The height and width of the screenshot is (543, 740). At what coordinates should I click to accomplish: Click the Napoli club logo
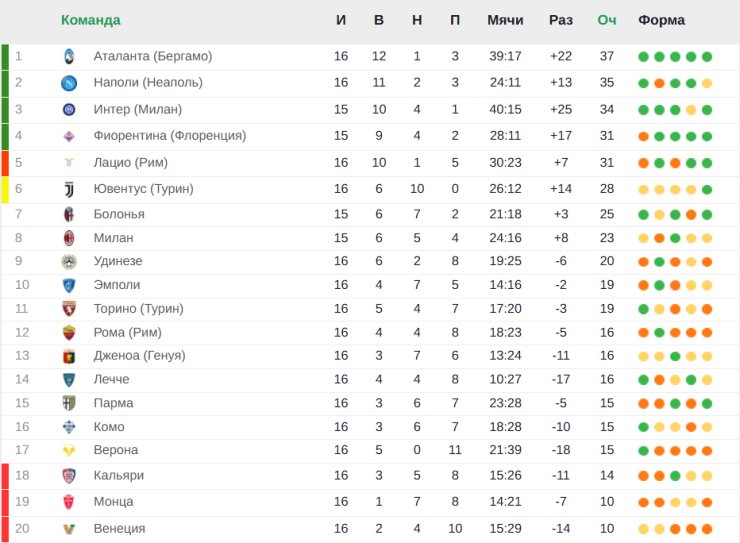[x=69, y=83]
